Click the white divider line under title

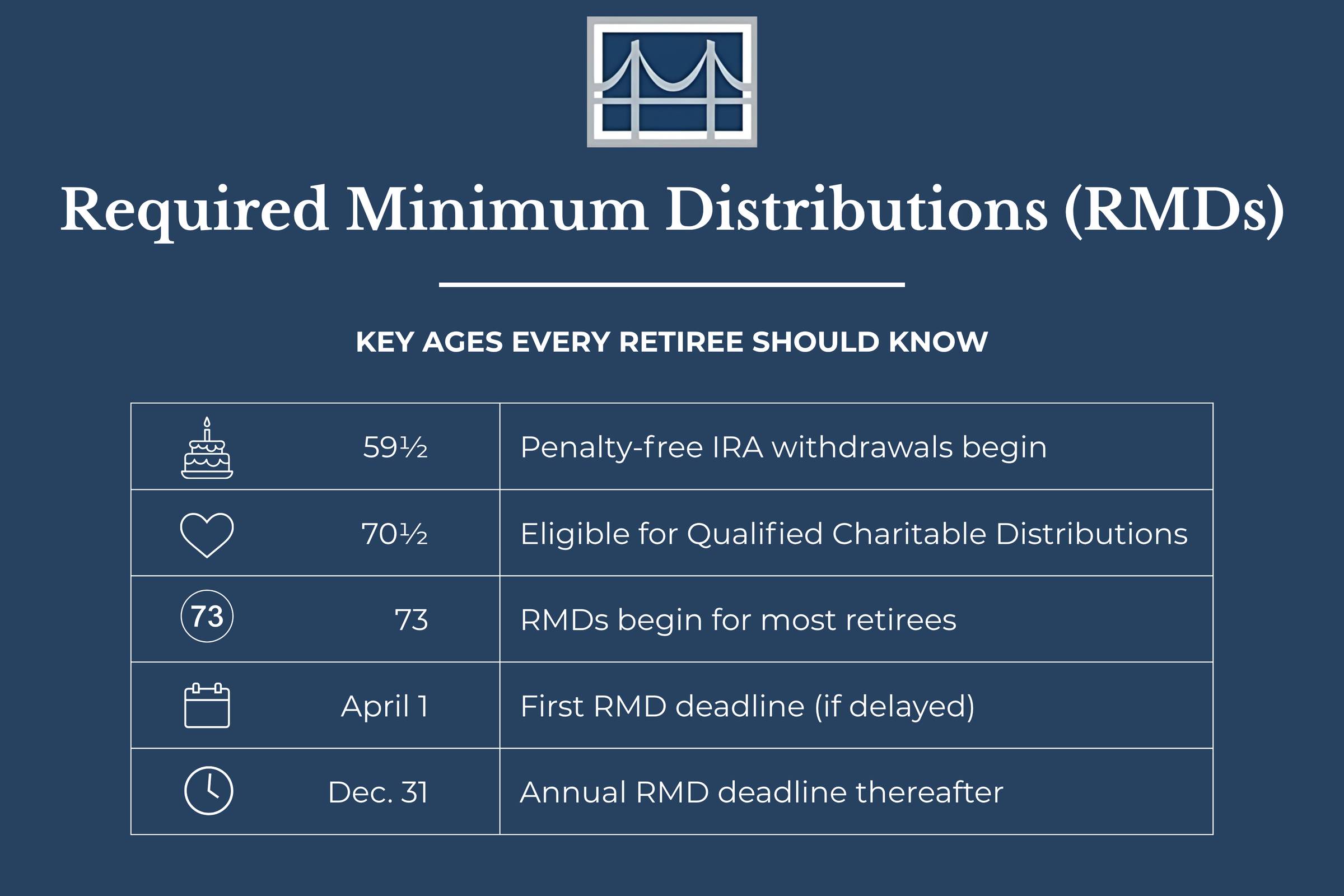672,284
